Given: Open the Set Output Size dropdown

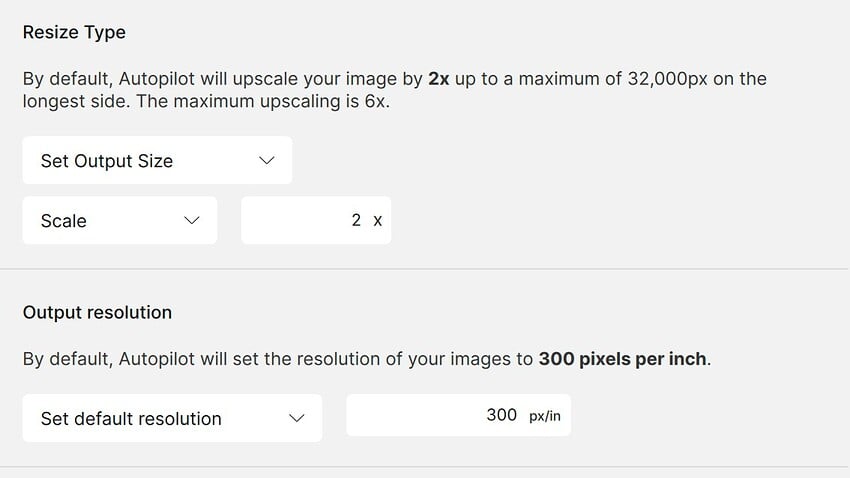Looking at the screenshot, I should 157,161.
